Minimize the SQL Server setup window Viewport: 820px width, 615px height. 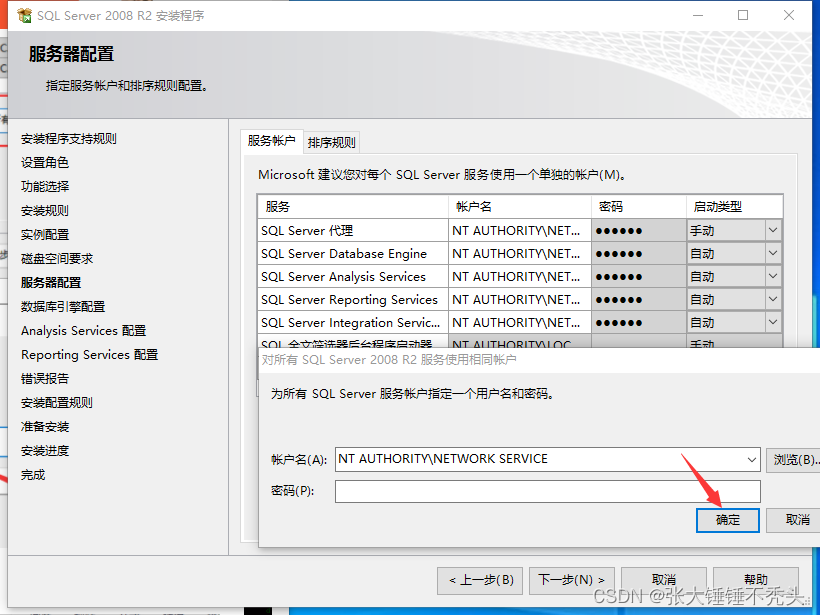[x=698, y=15]
